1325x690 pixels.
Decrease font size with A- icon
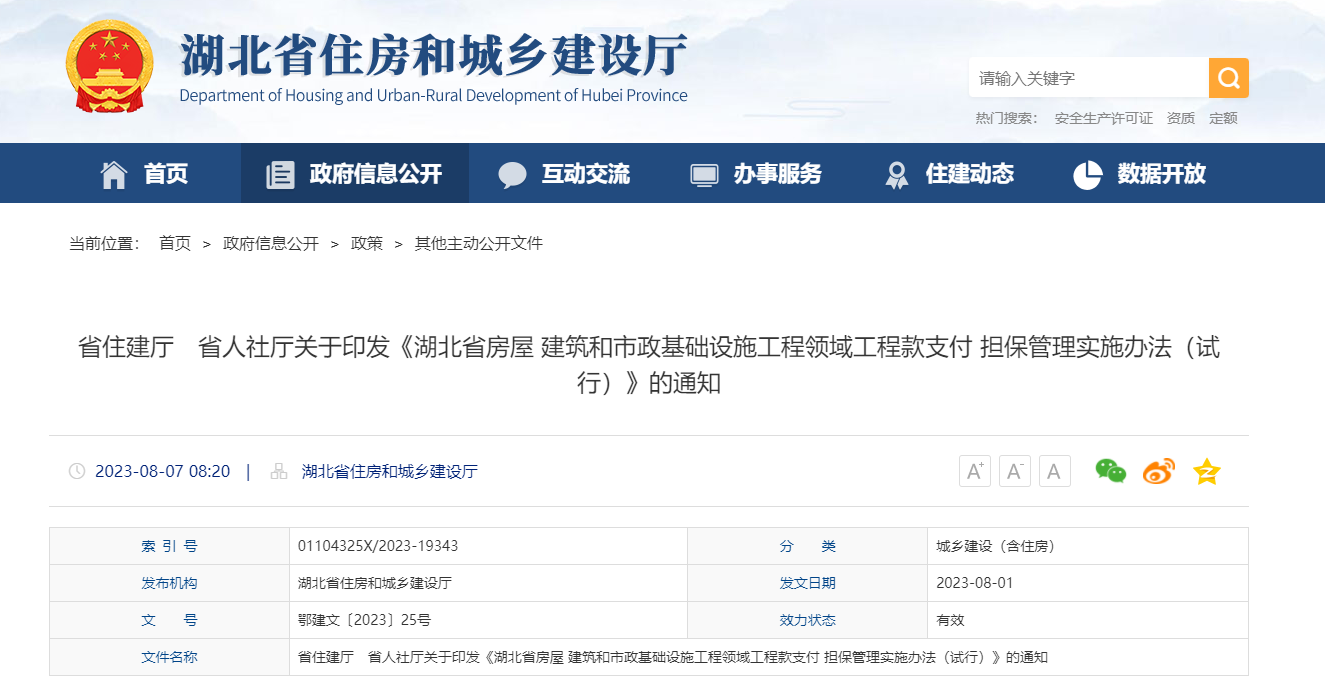(1015, 471)
